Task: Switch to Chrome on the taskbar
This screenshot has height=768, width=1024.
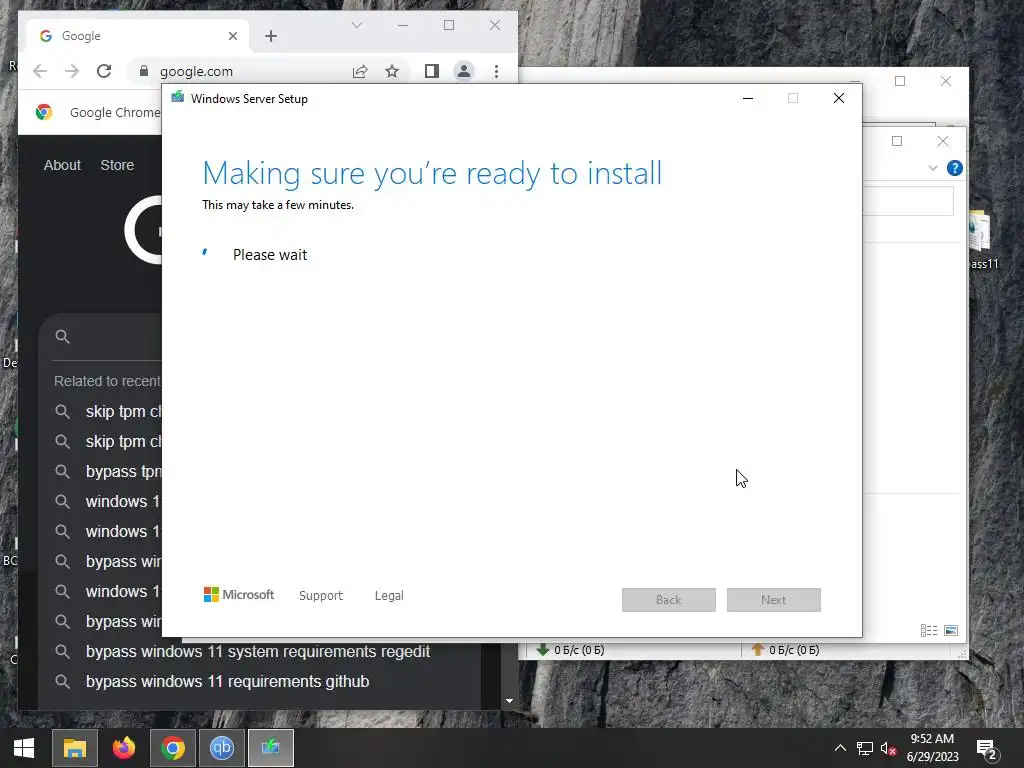Action: (x=172, y=748)
